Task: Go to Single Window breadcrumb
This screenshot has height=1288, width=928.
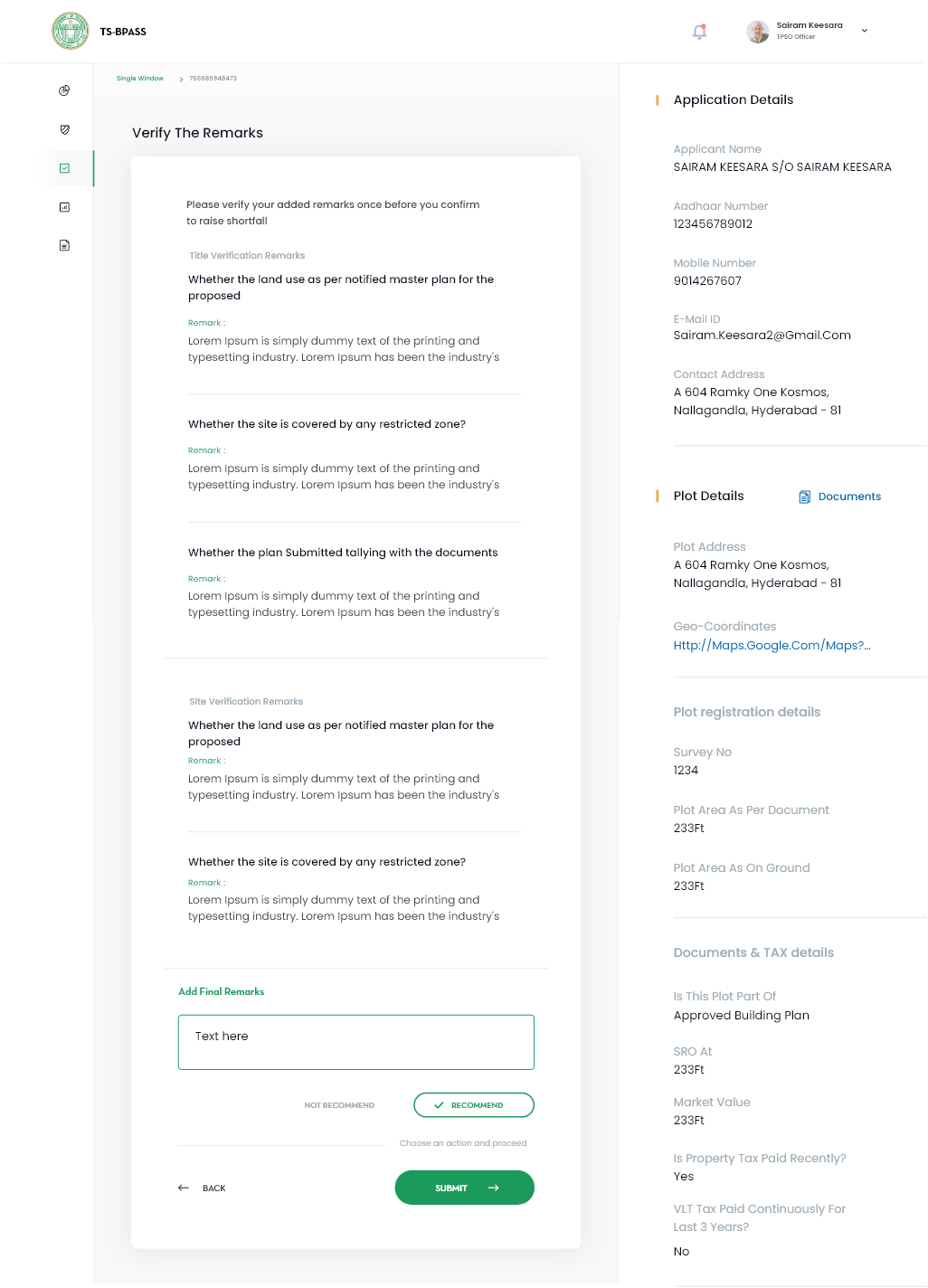Action: click(140, 79)
